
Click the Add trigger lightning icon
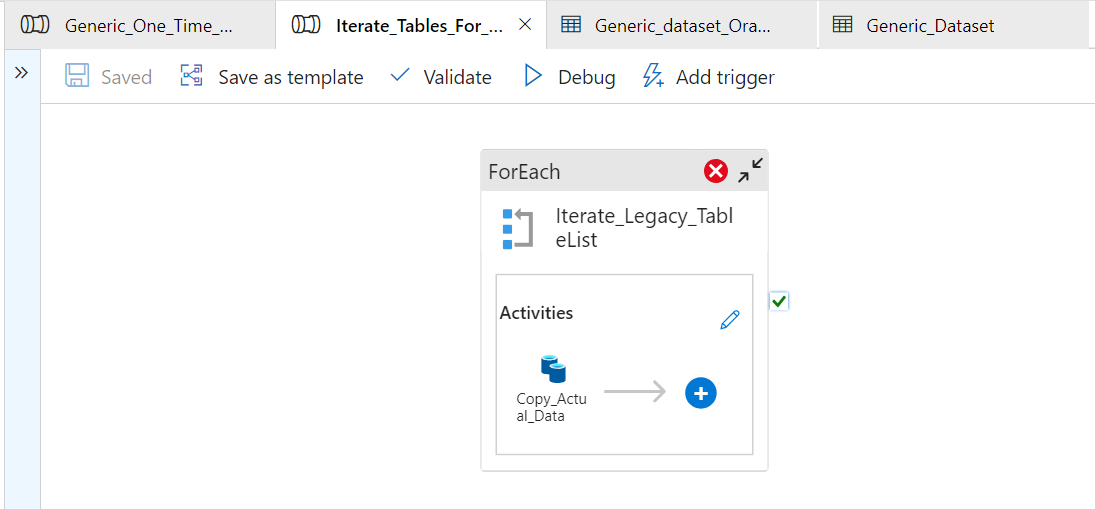(x=653, y=77)
